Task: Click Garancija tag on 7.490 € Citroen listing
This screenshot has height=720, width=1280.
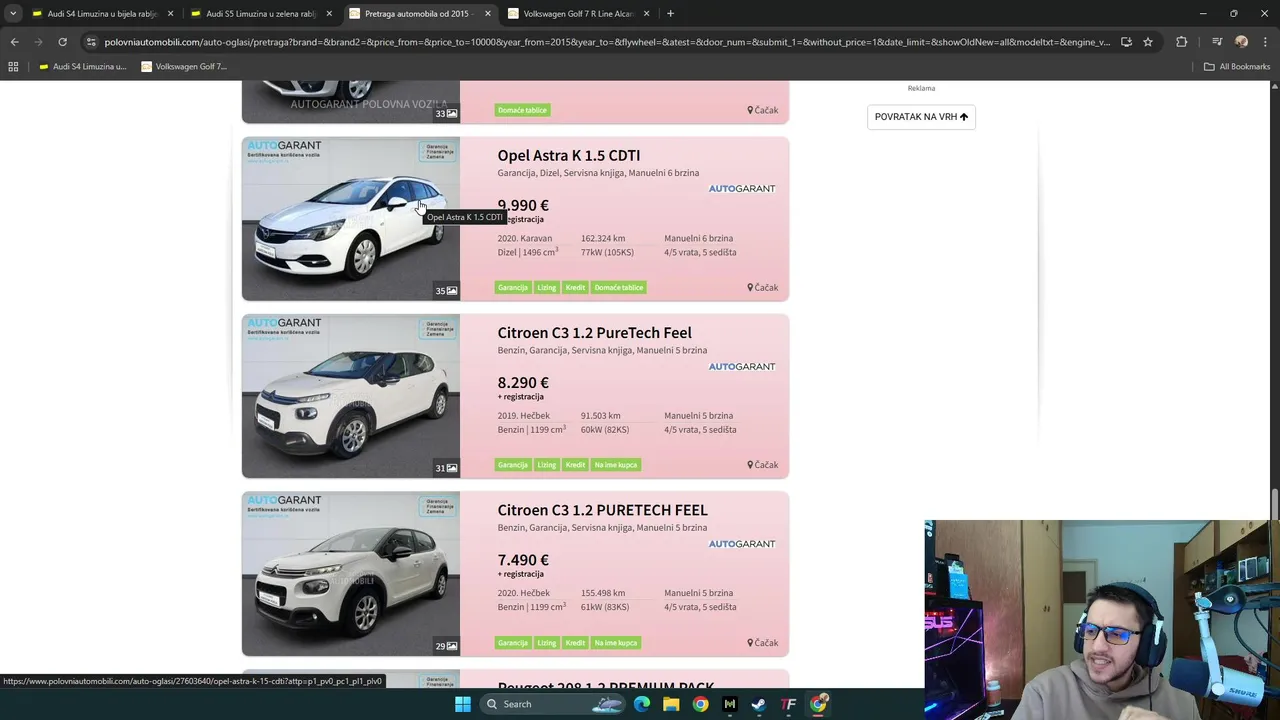Action: tap(513, 643)
